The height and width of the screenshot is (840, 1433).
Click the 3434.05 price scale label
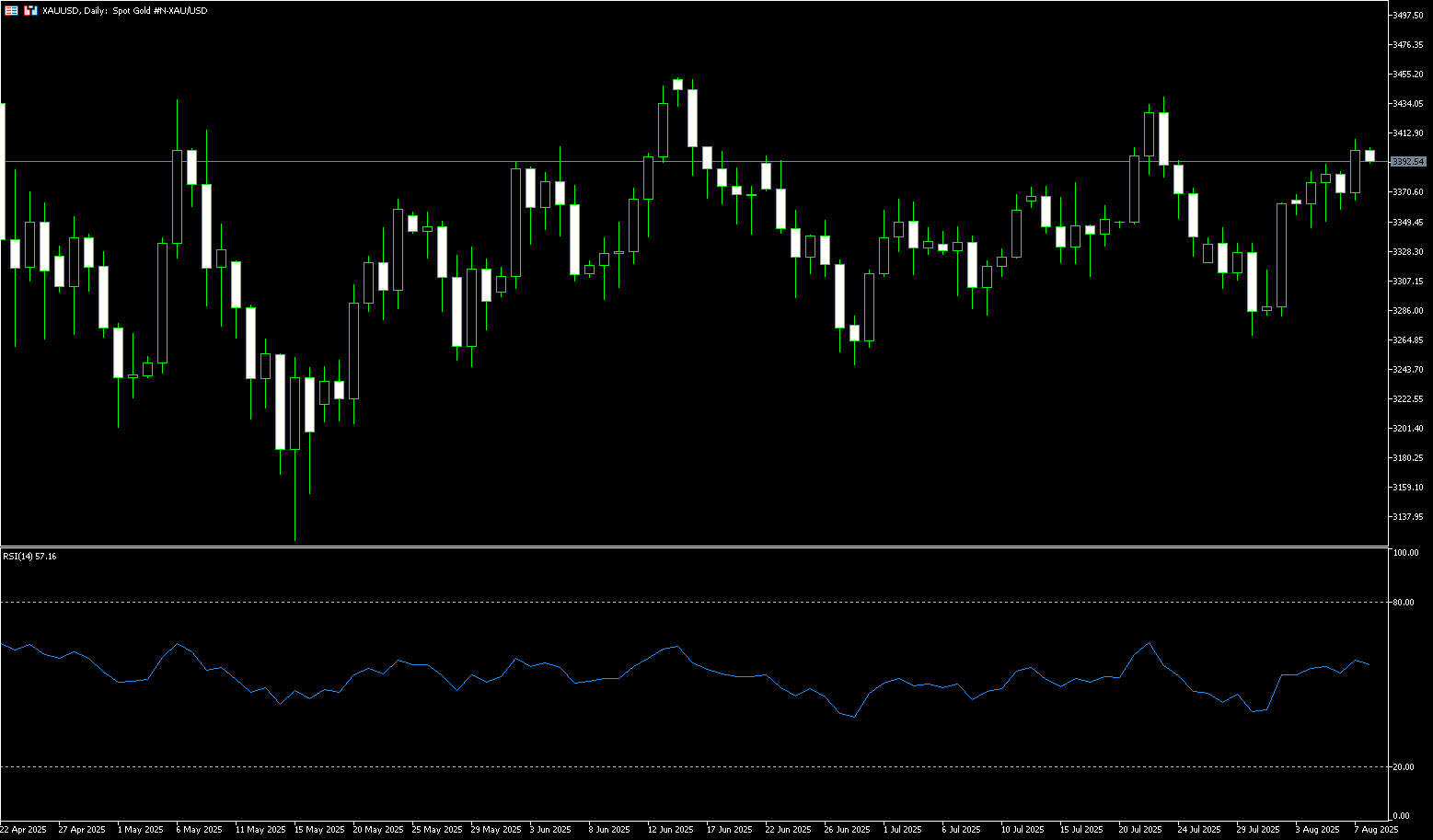coord(1408,104)
